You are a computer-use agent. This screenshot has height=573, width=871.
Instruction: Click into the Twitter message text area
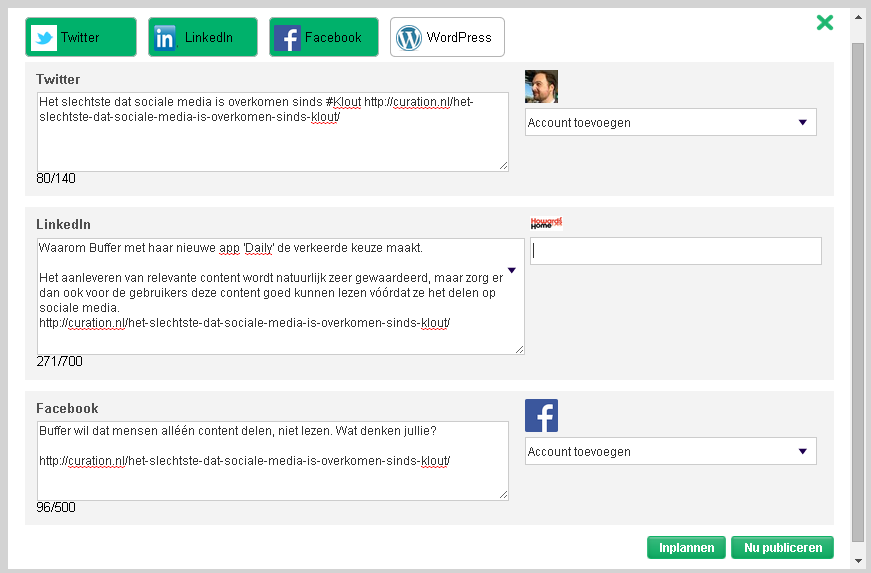pos(273,132)
